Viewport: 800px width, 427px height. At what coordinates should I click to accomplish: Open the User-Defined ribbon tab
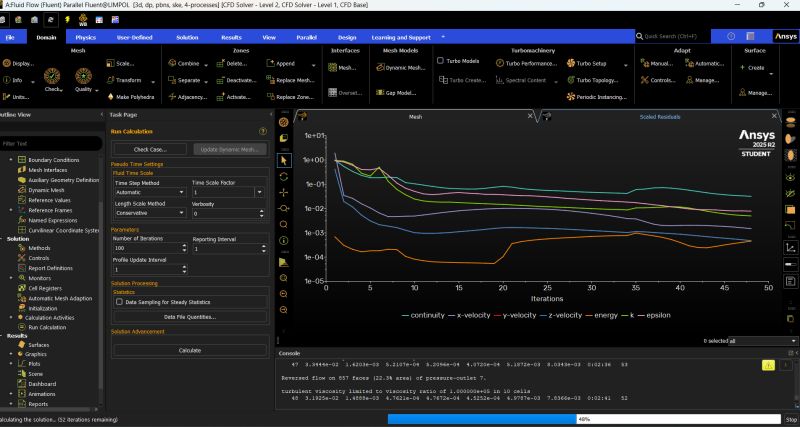coord(135,37)
